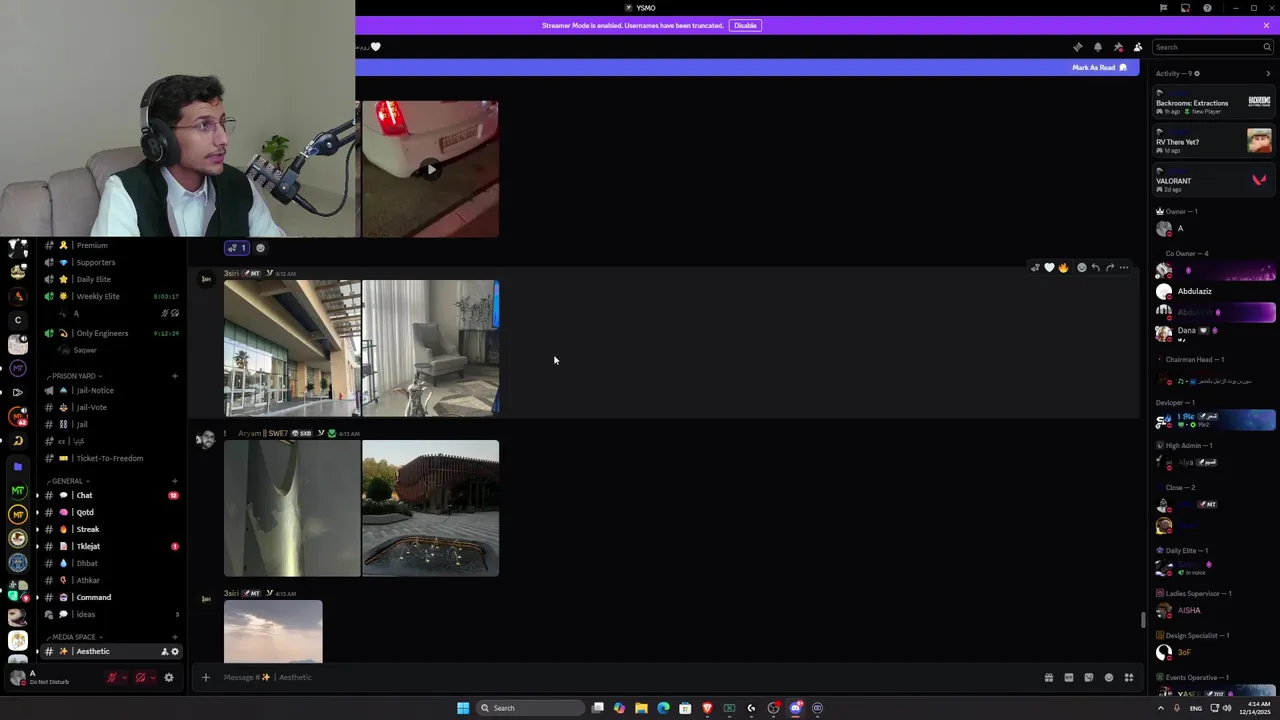Open the Streak channel
The image size is (1280, 720).
[110, 529]
